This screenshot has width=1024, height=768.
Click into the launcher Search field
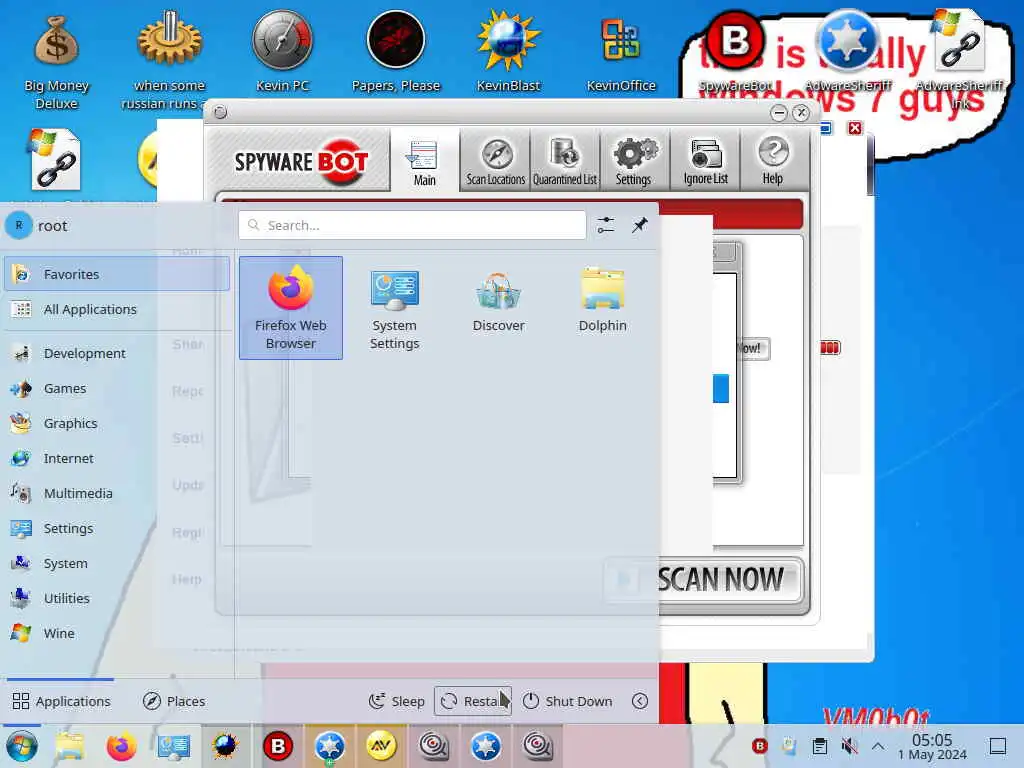tap(412, 225)
